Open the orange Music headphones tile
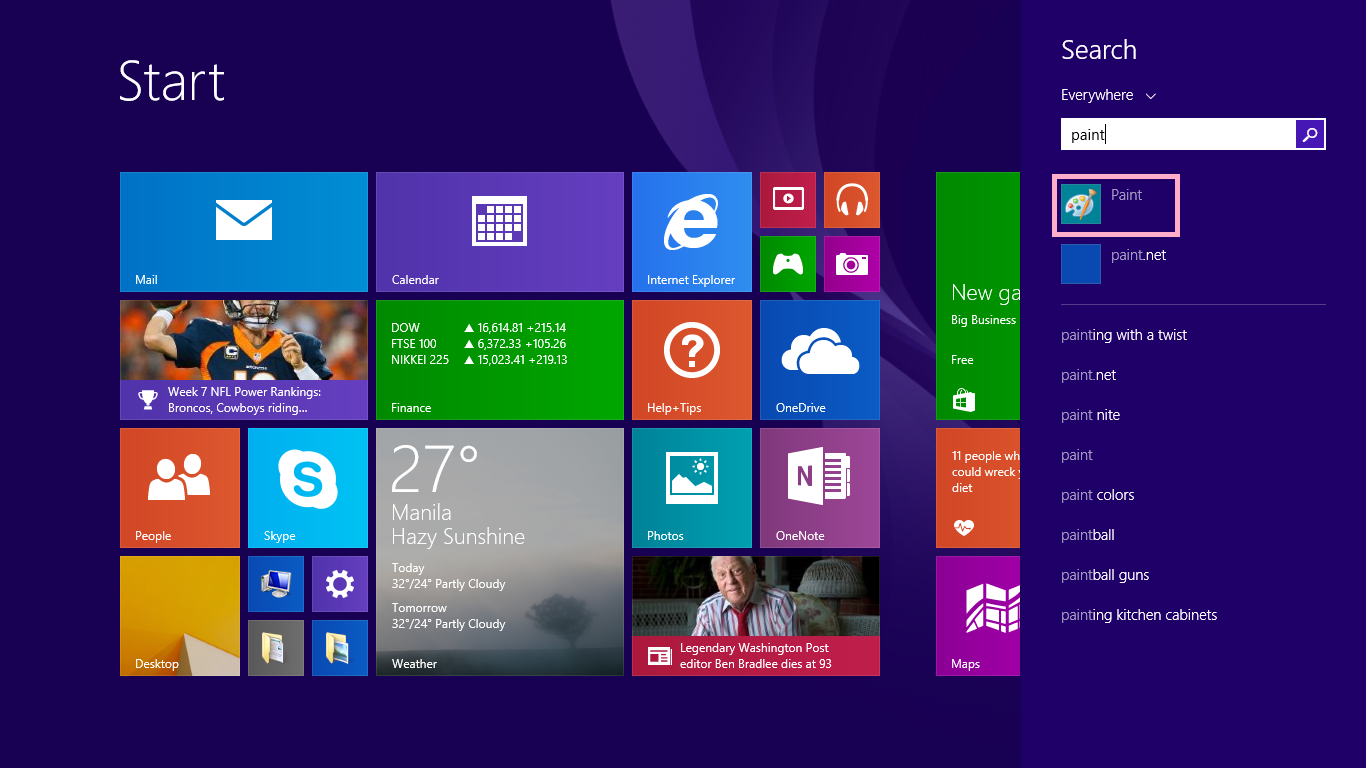Viewport: 1366px width, 768px height. point(852,200)
